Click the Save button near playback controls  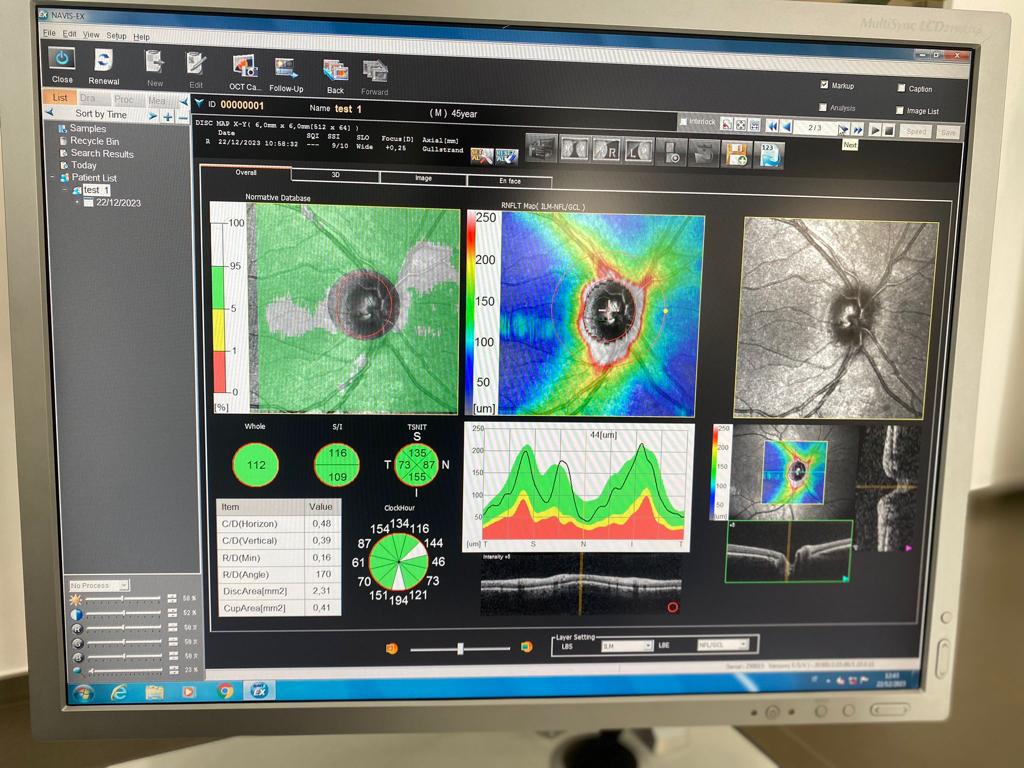pos(948,133)
